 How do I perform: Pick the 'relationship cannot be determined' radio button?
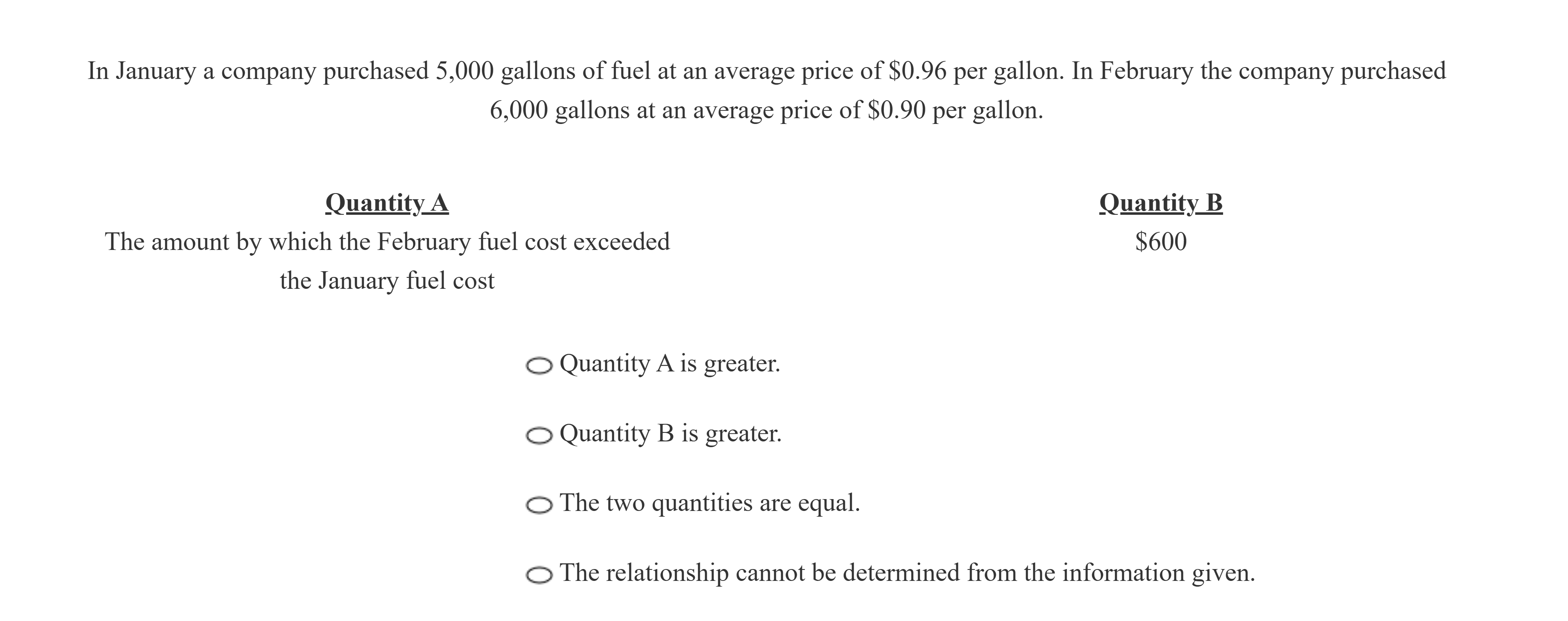pos(539,575)
